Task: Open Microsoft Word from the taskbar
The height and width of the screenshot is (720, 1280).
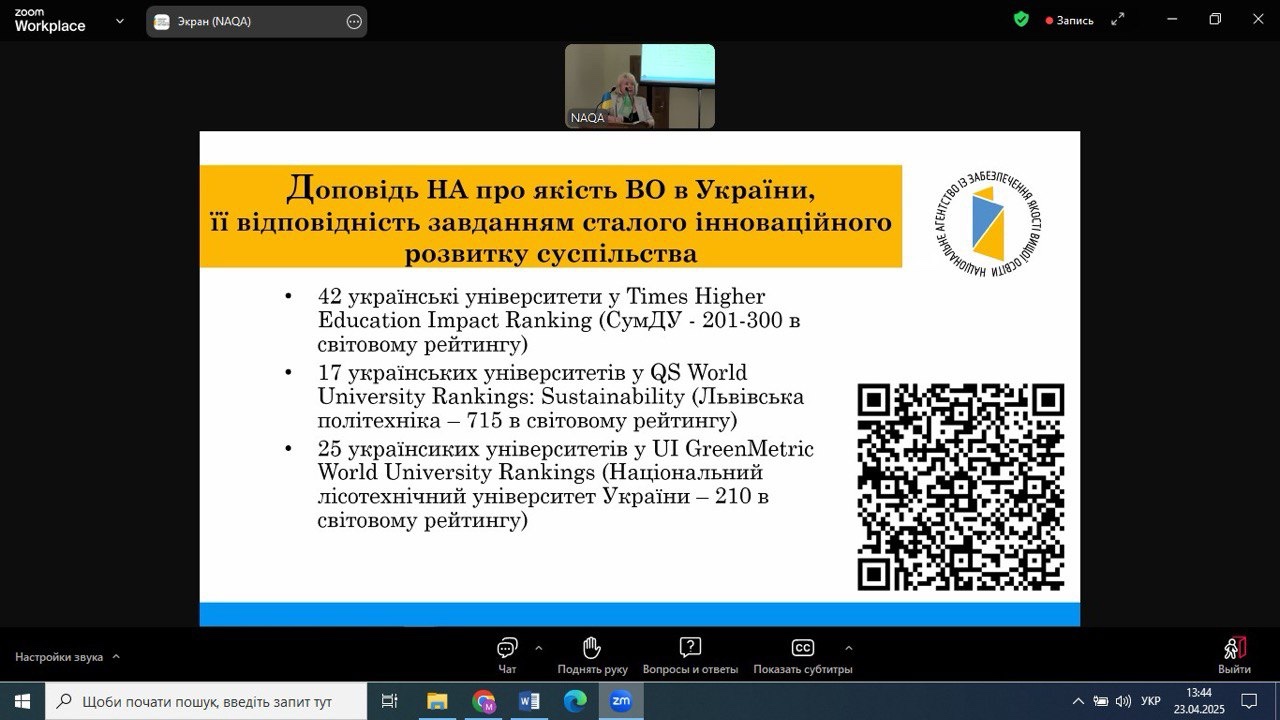Action: [x=529, y=701]
